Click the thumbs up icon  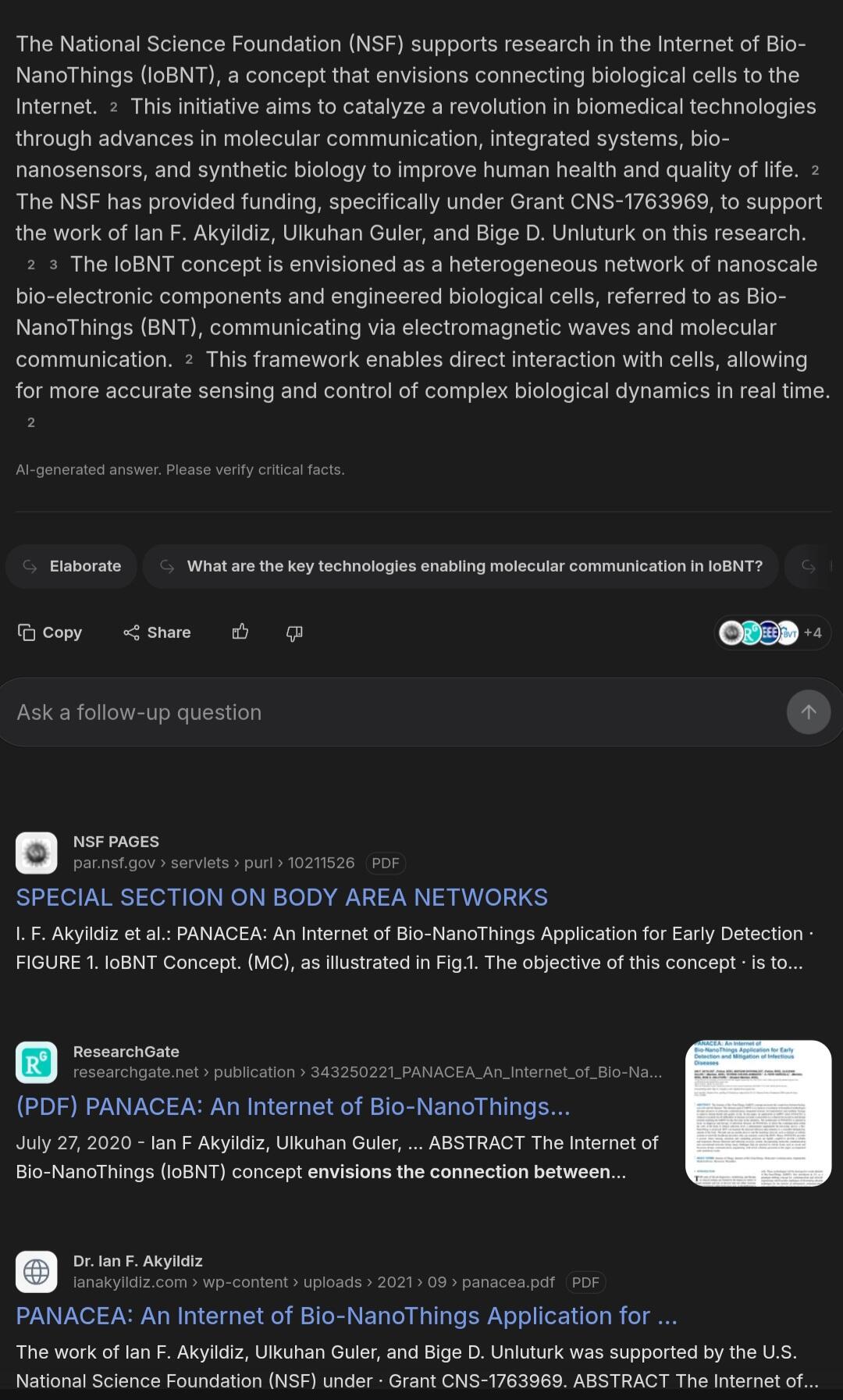click(x=240, y=632)
